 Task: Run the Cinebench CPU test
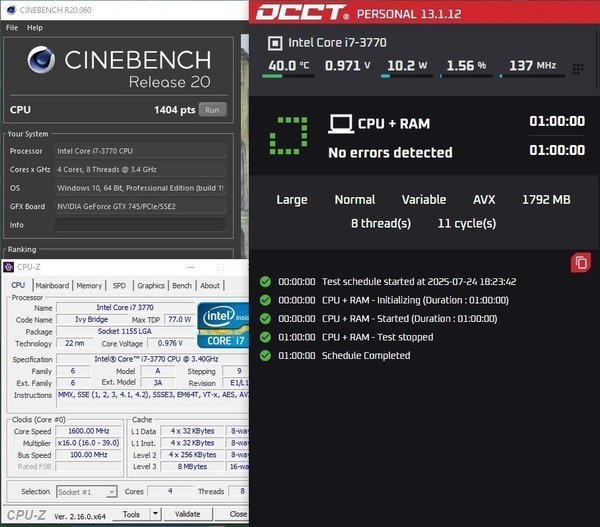point(212,110)
